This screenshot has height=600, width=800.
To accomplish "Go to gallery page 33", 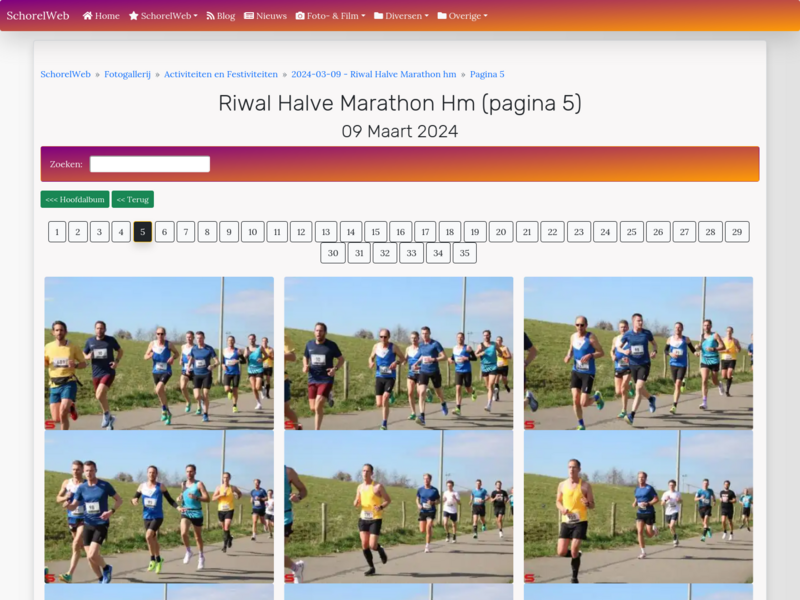I will click(x=412, y=253).
